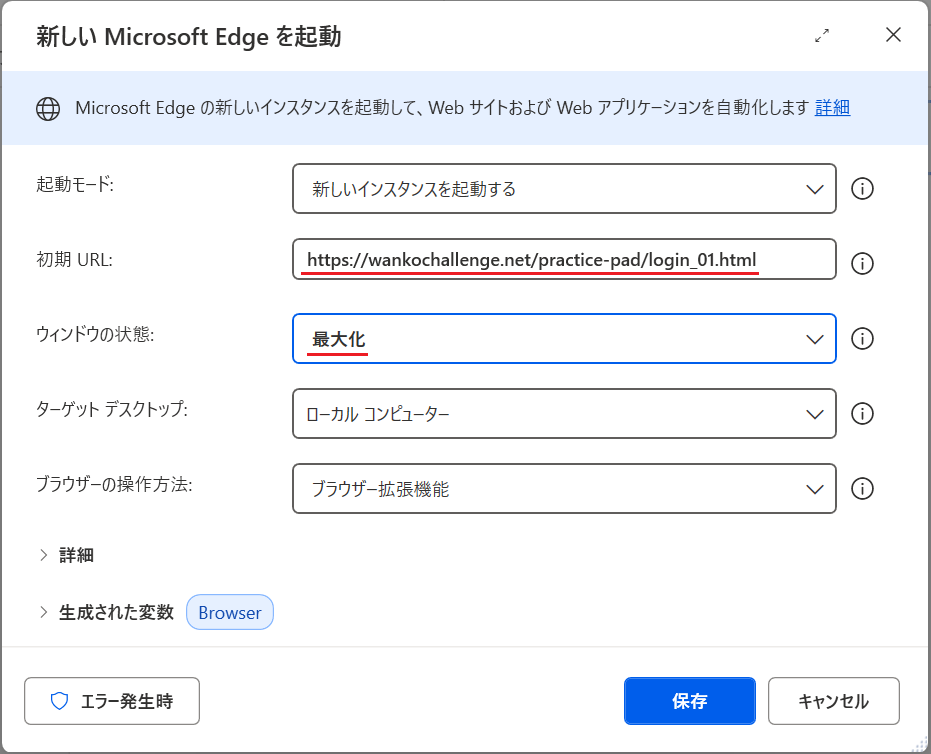Expand the 詳細 section
The width and height of the screenshot is (931, 754).
[66, 555]
